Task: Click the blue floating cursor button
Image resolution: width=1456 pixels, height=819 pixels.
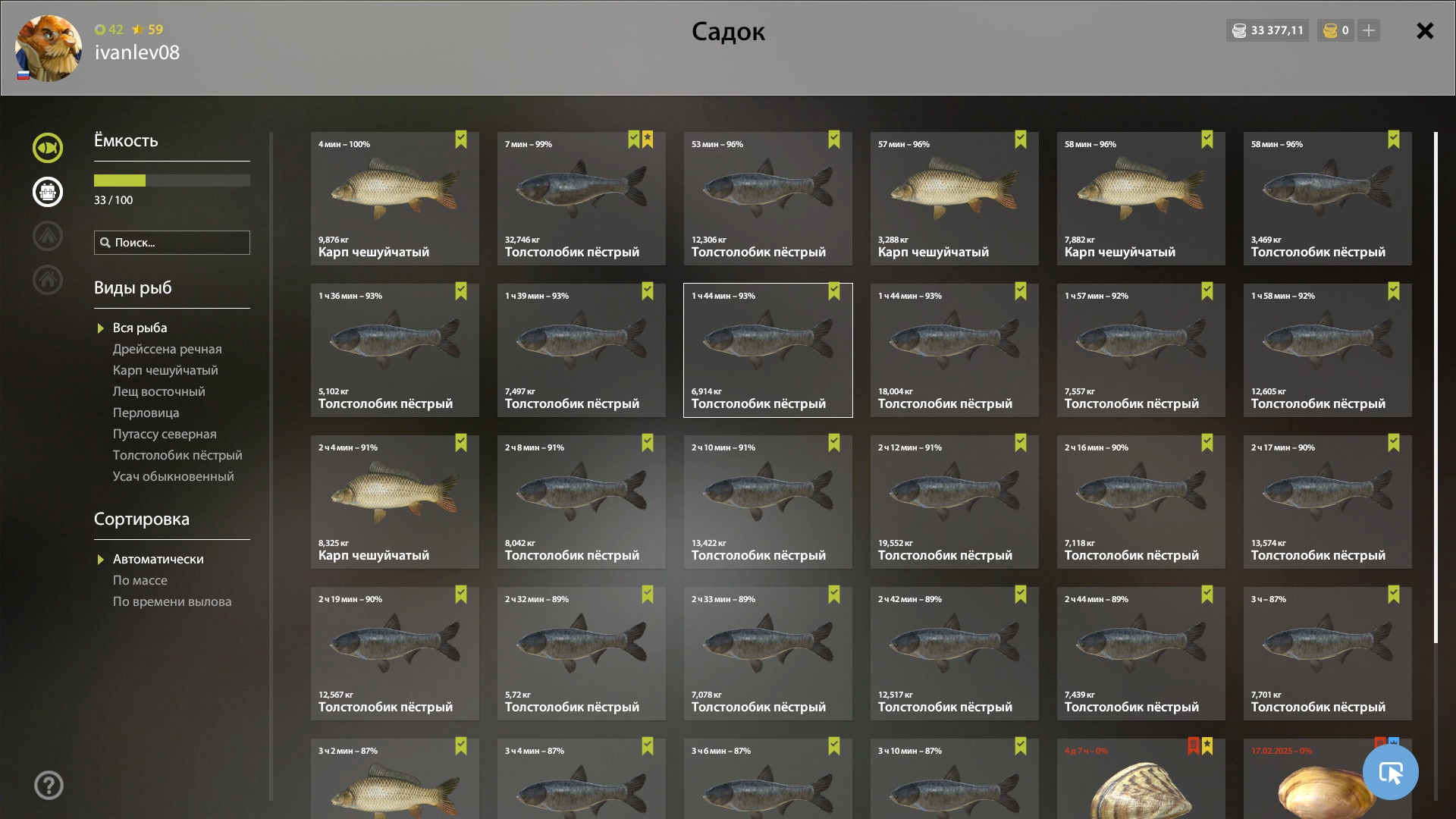Action: point(1390,772)
